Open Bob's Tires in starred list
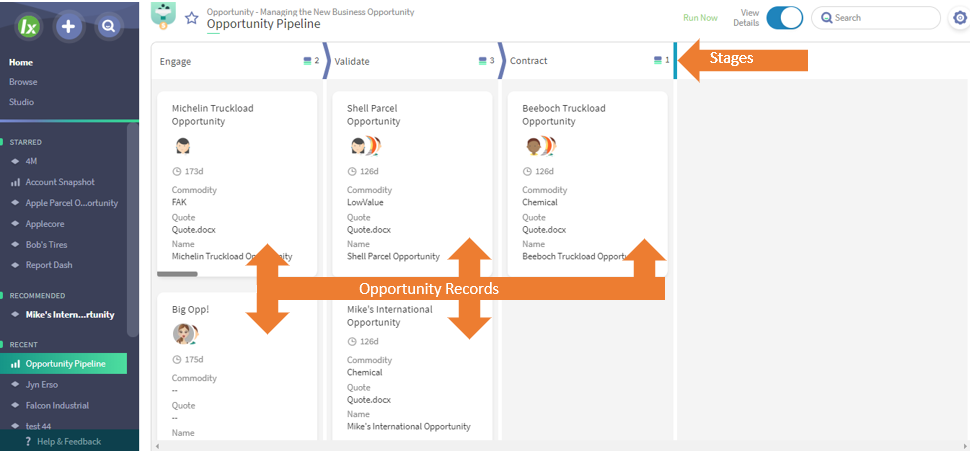 (x=46, y=244)
